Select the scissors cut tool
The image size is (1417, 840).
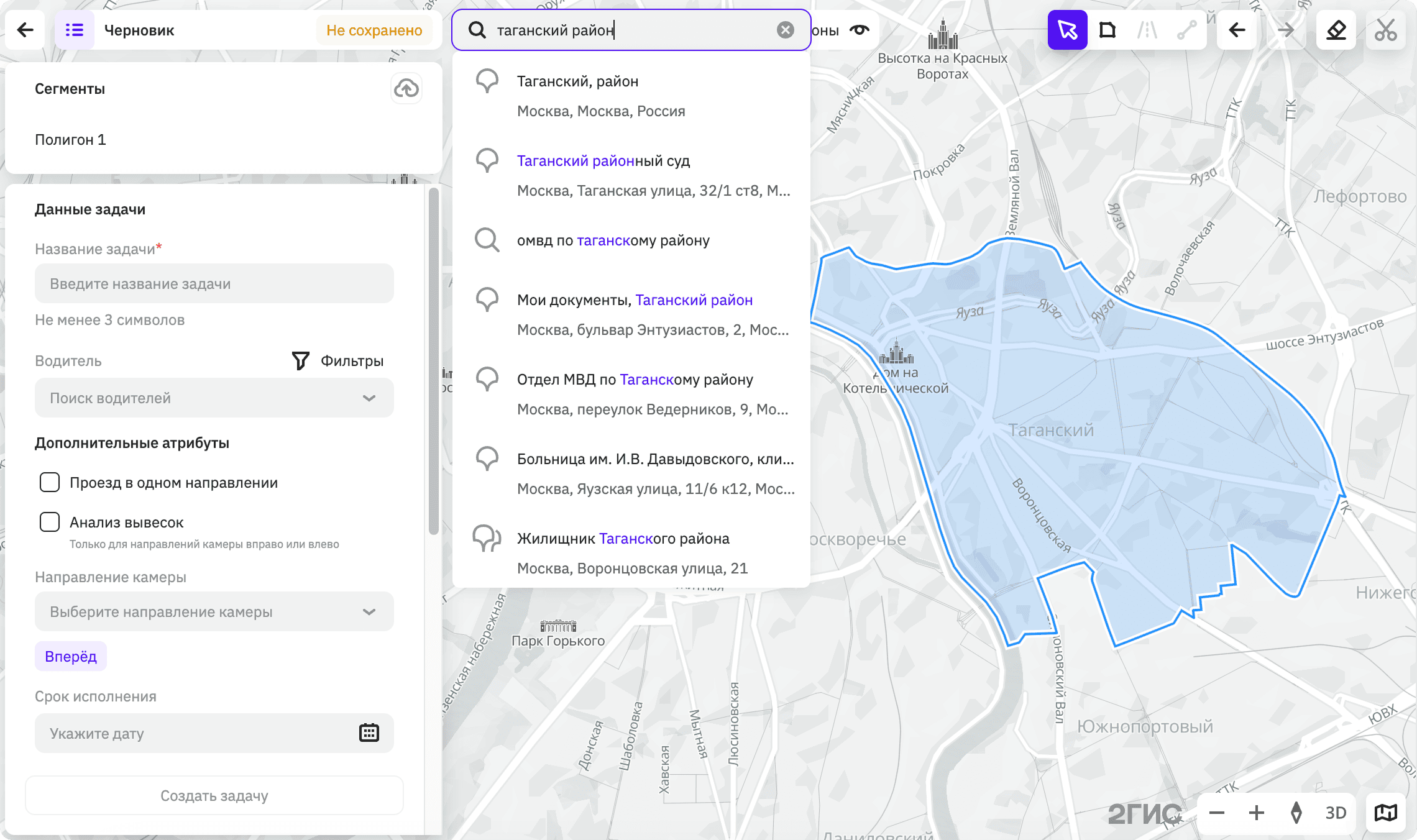click(1386, 30)
